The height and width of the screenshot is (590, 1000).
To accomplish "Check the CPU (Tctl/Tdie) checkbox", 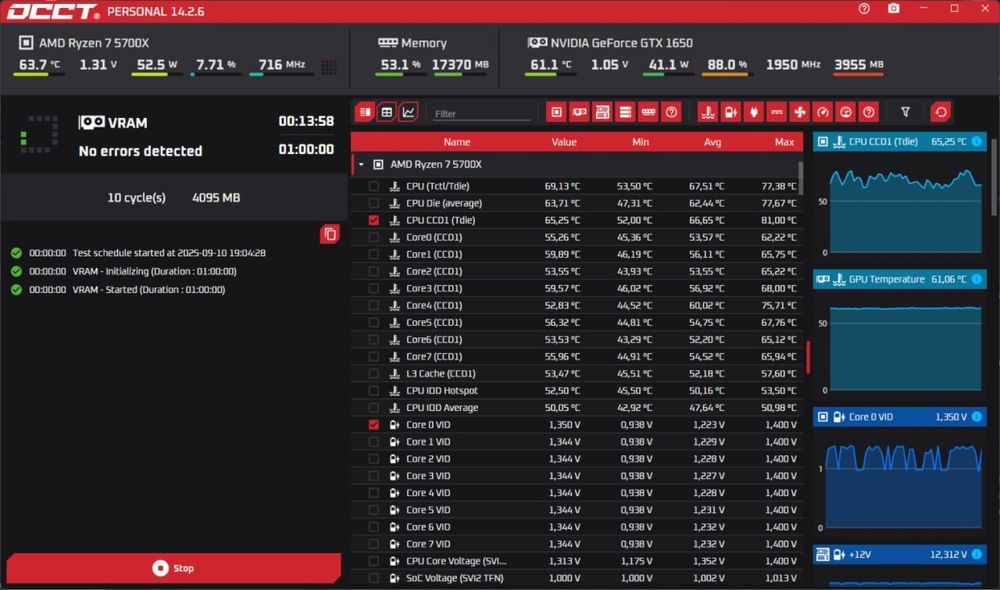I will point(374,186).
